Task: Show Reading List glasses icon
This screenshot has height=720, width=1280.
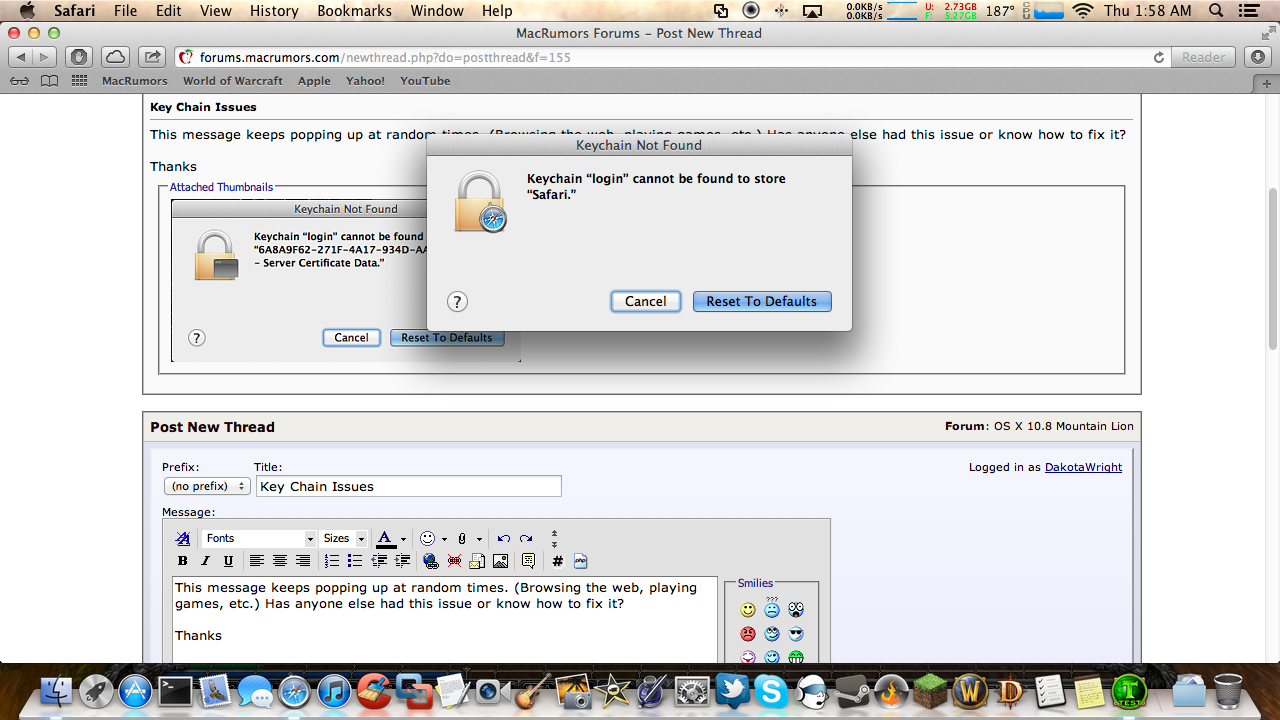Action: coord(18,81)
